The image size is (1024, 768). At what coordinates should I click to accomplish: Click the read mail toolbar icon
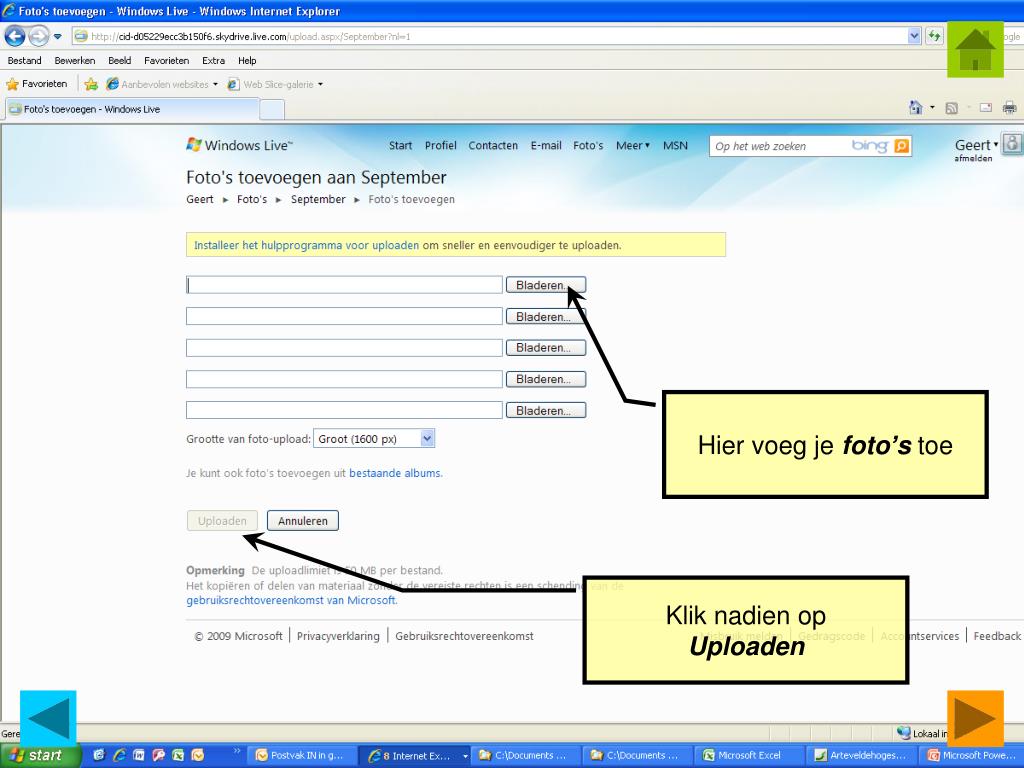[986, 108]
